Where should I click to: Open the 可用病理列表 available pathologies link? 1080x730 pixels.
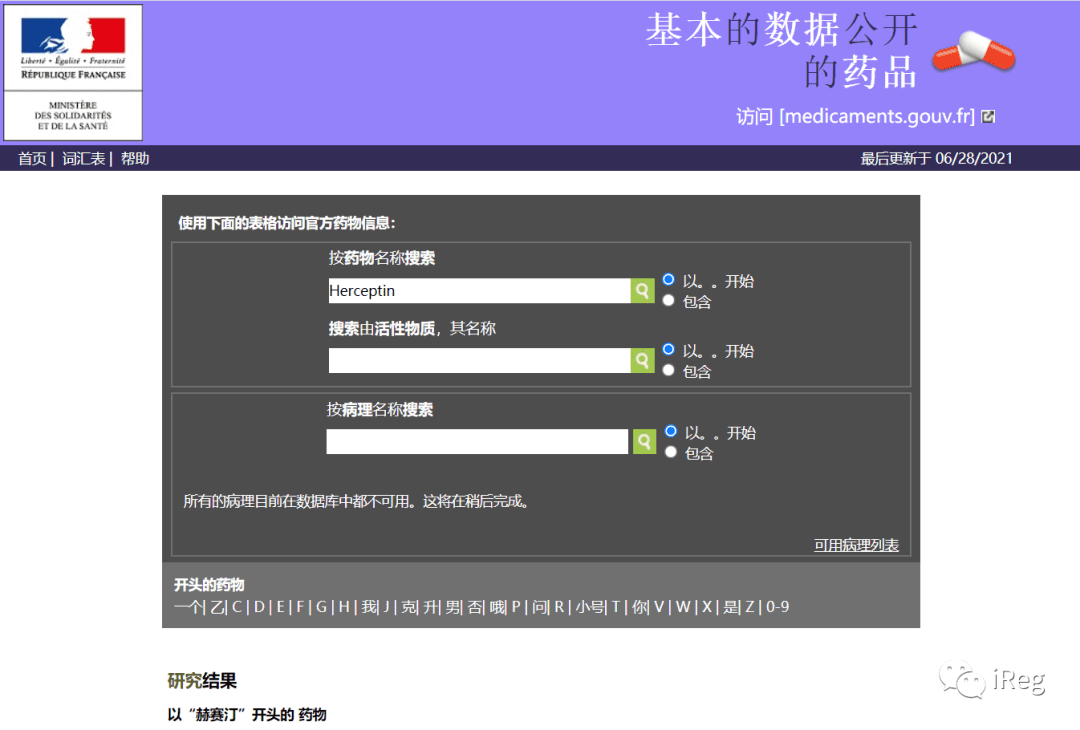pyautogui.click(x=856, y=545)
